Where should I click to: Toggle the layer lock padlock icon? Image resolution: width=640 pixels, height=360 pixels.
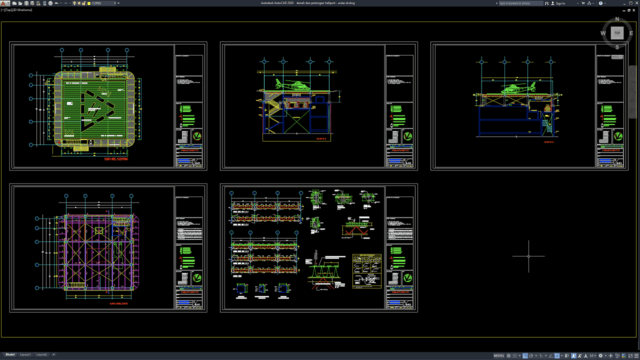84,3
